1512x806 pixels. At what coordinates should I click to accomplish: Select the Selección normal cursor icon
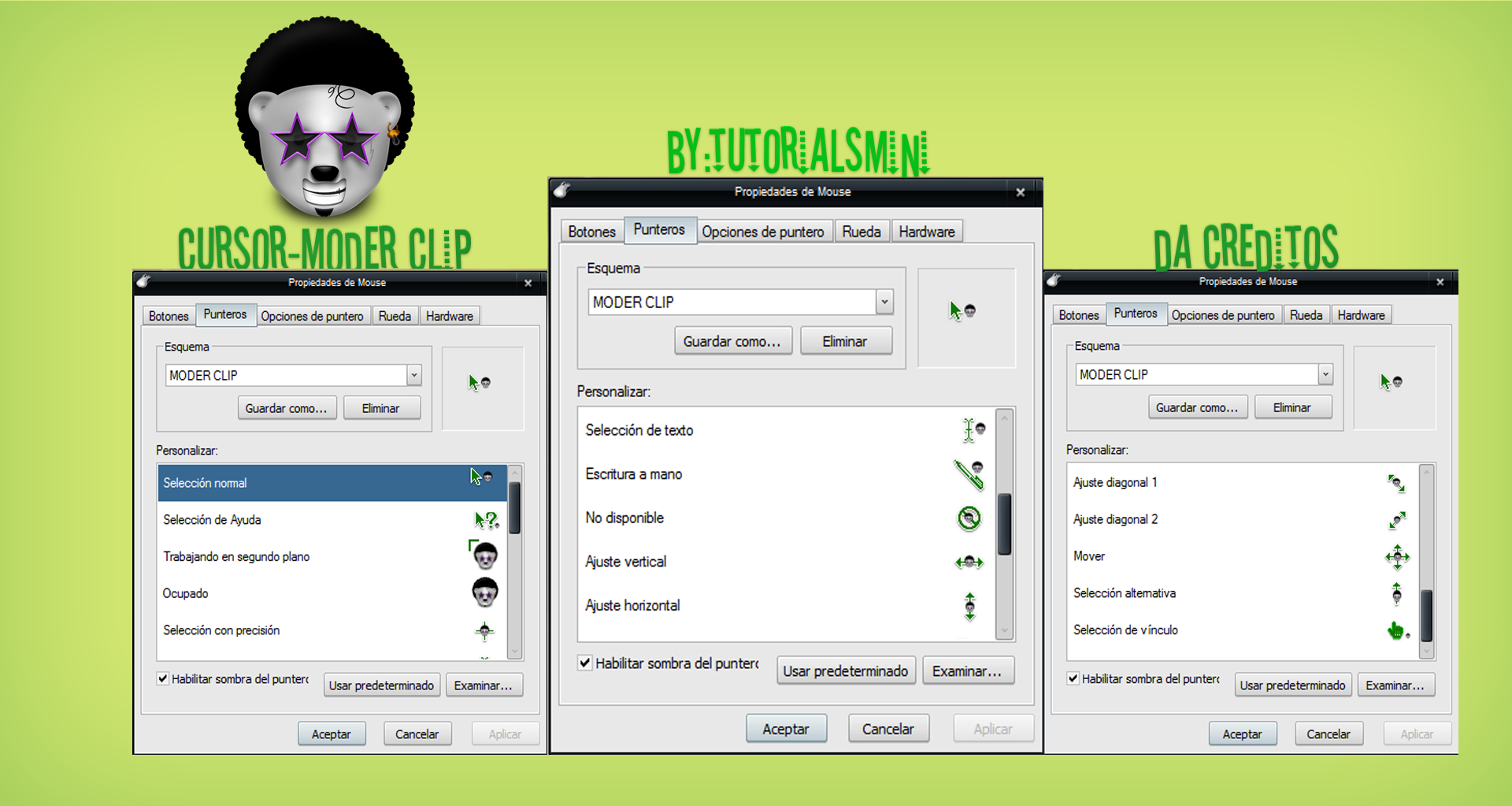481,477
